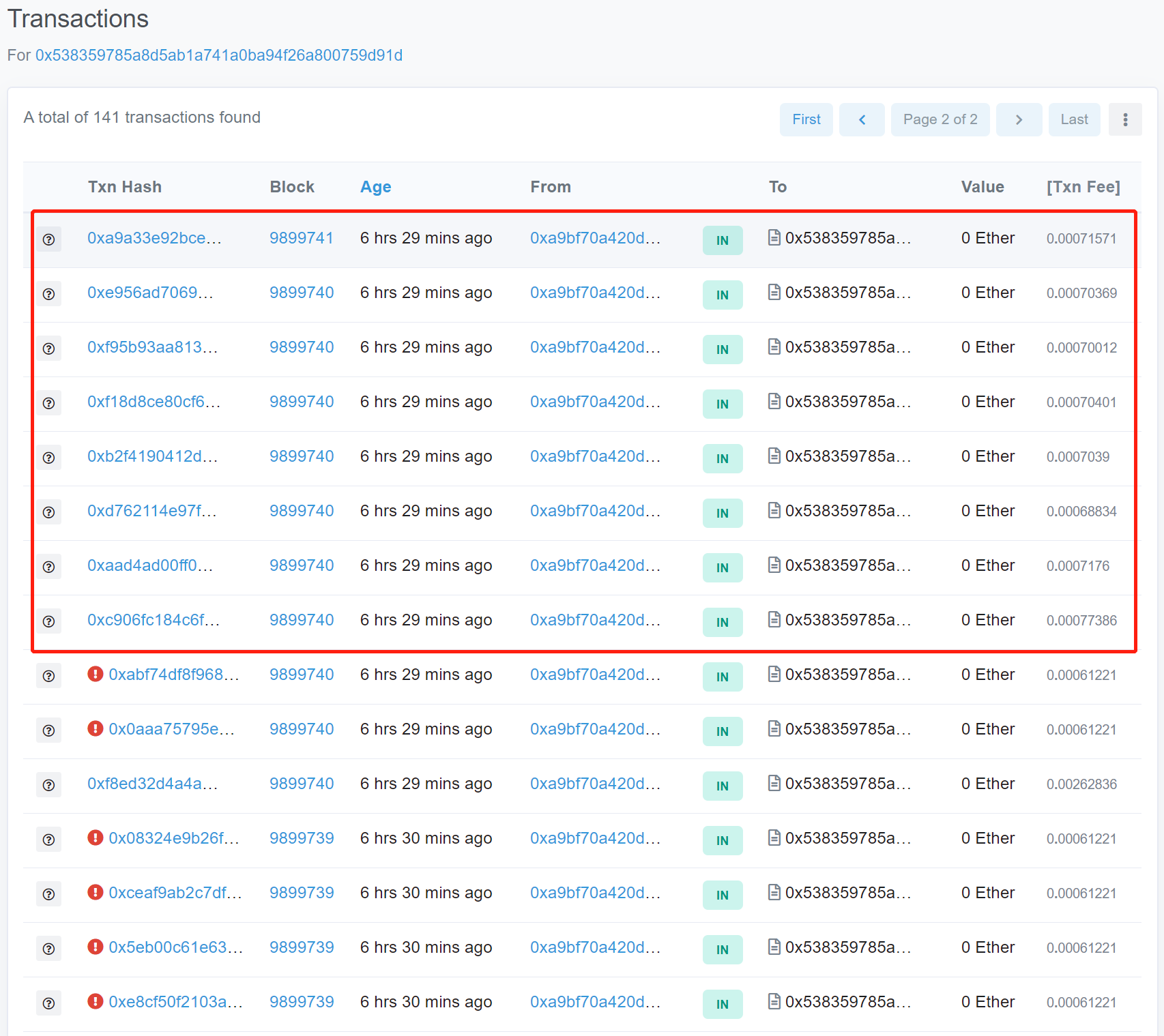Click the contract document icon in 0xe956ad7069 row
The width and height of the screenshot is (1164, 1036).
click(774, 293)
